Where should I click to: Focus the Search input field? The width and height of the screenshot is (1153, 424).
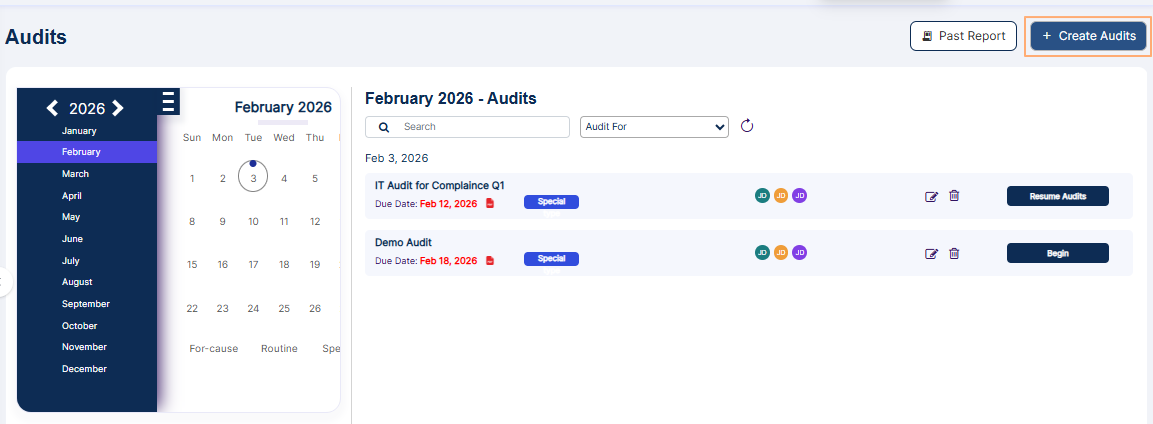point(468,126)
